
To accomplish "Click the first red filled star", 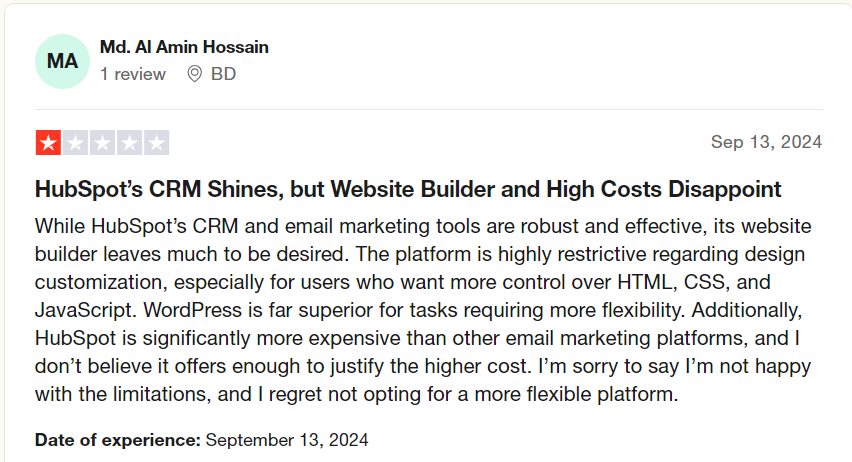I will pos(48,143).
